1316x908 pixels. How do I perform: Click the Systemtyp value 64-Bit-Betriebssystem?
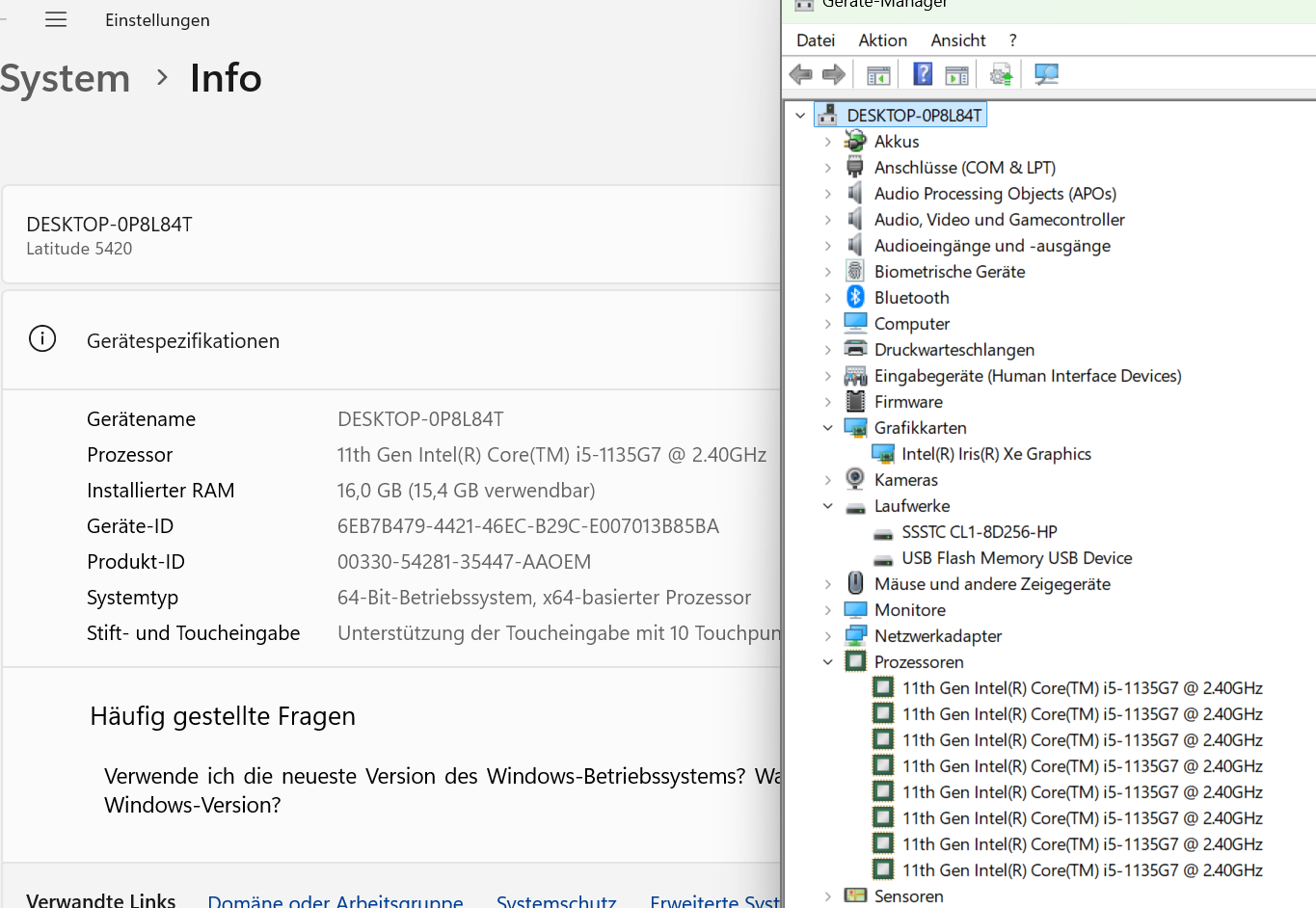click(x=544, y=598)
